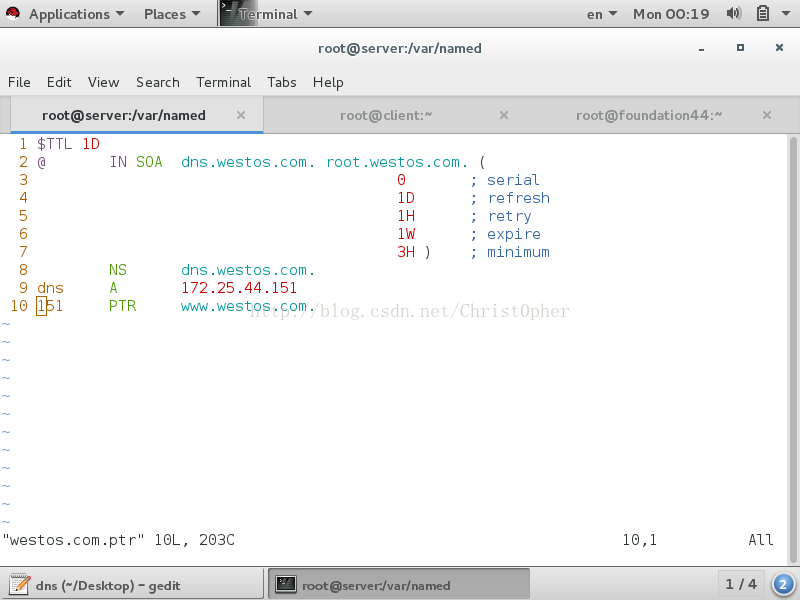Click the volume speaker icon
This screenshot has height=600, width=800.
[x=734, y=13]
